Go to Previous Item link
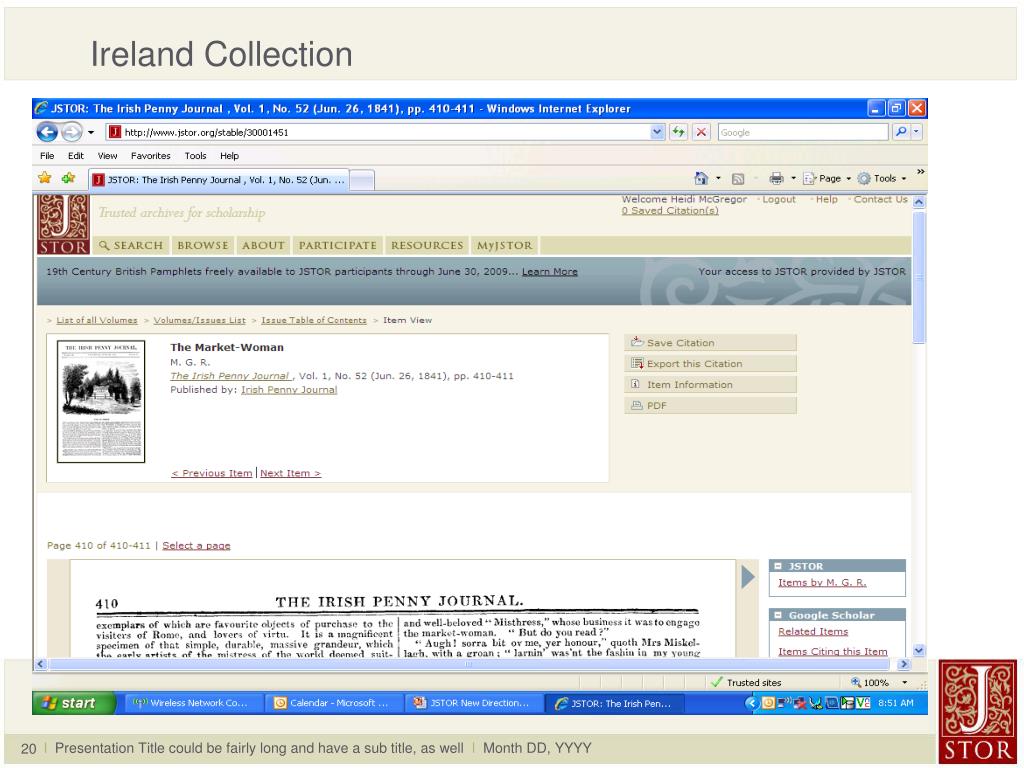The width and height of the screenshot is (1024, 768). (212, 473)
